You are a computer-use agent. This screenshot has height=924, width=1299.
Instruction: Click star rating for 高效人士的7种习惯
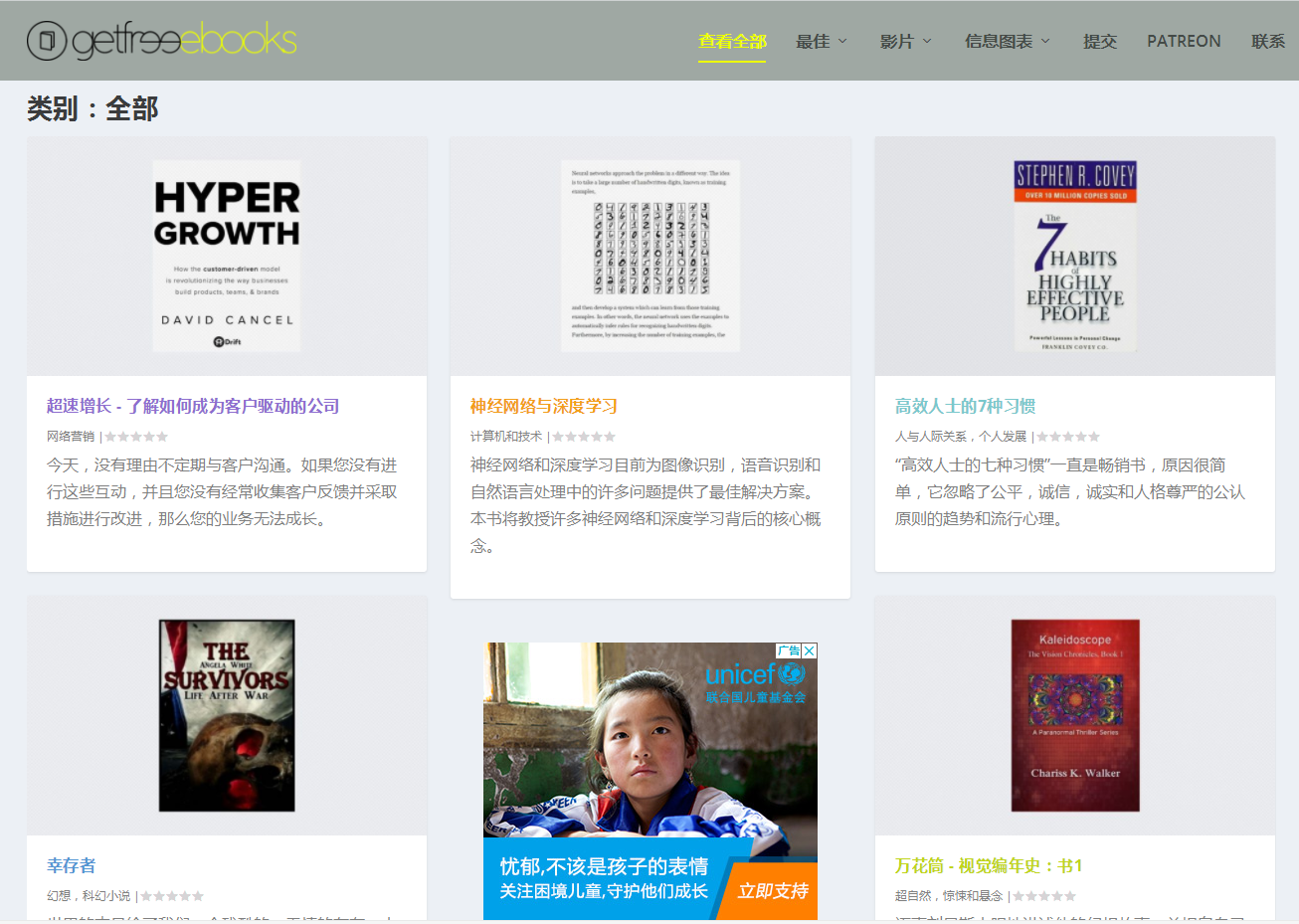point(1068,437)
